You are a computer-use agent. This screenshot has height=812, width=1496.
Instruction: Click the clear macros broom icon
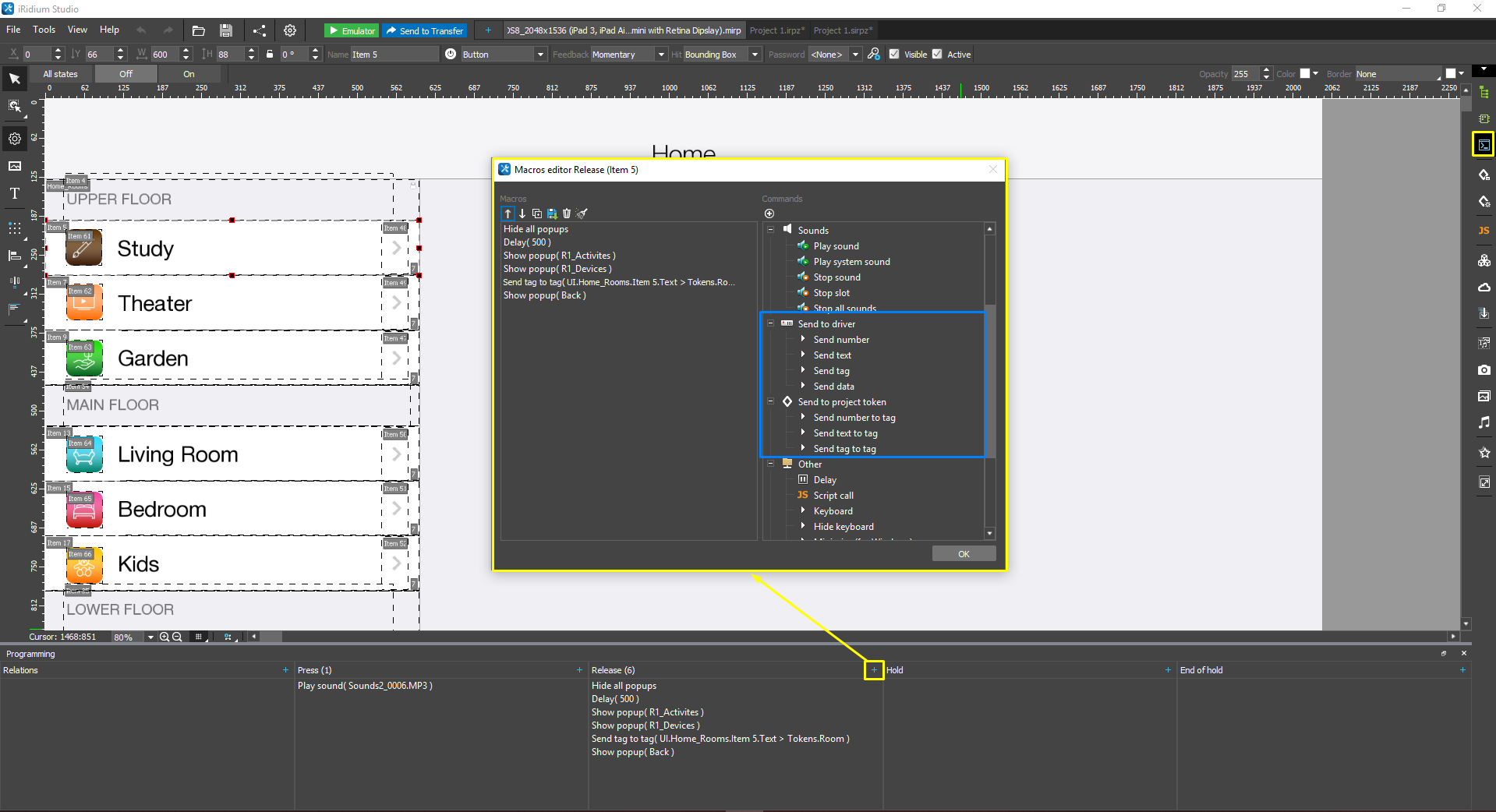pyautogui.click(x=582, y=214)
